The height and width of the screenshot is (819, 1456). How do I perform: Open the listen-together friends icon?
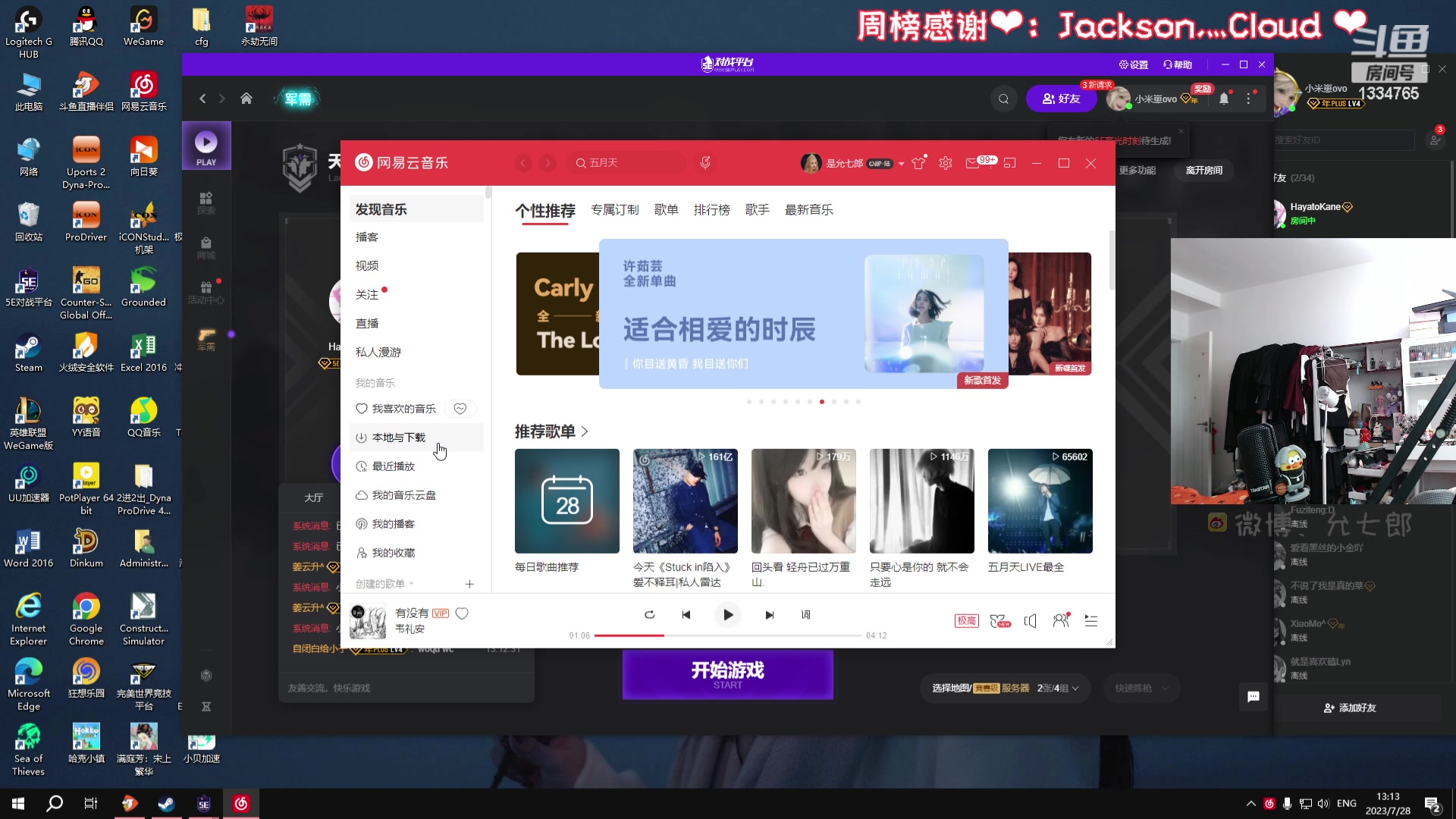click(x=1061, y=620)
